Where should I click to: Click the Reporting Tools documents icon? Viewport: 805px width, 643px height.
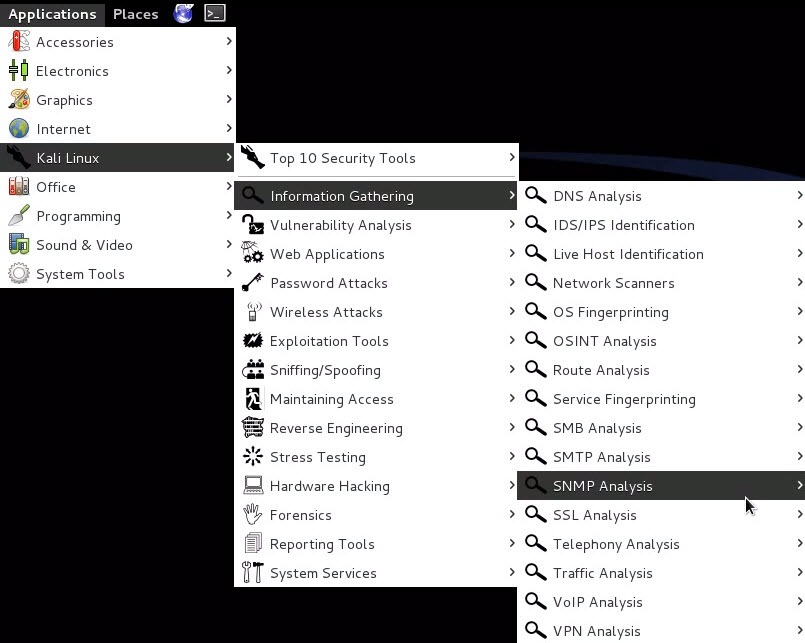click(x=253, y=543)
